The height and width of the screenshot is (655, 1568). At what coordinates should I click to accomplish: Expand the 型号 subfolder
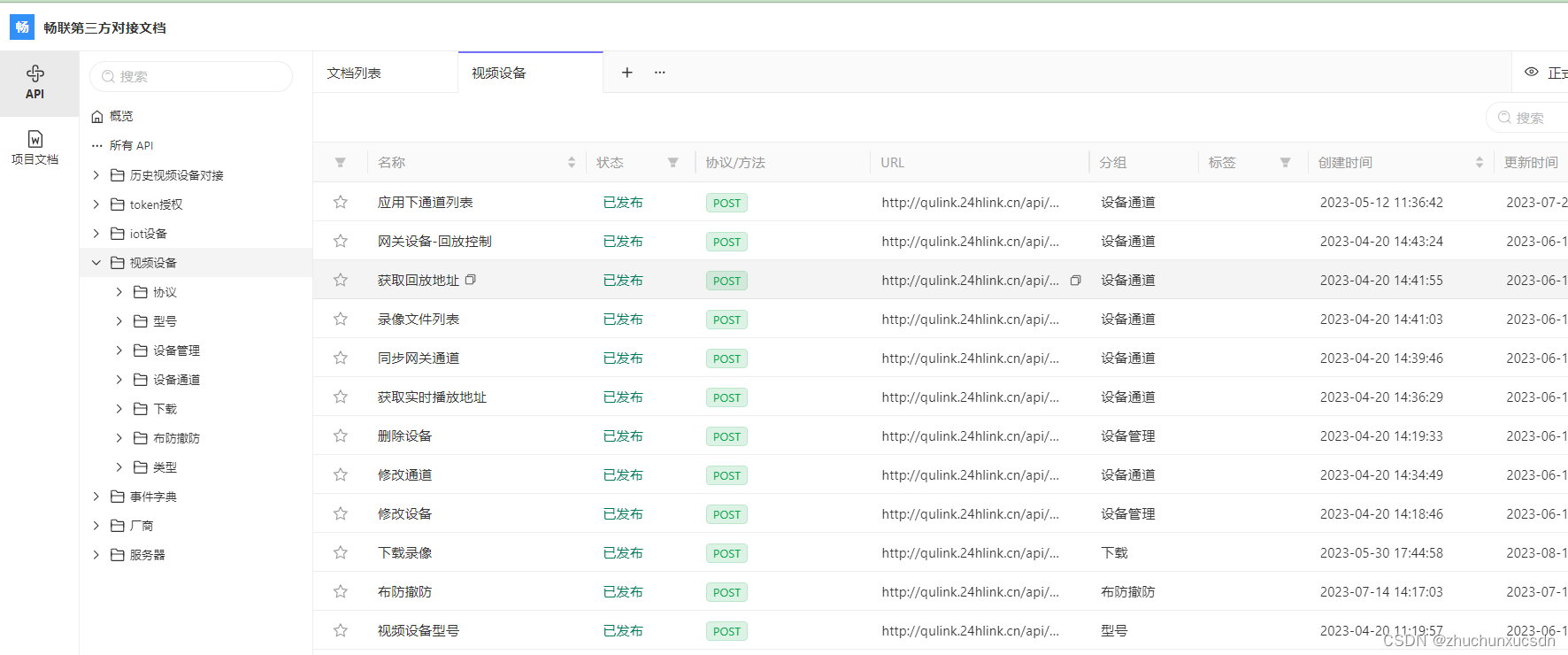(119, 321)
